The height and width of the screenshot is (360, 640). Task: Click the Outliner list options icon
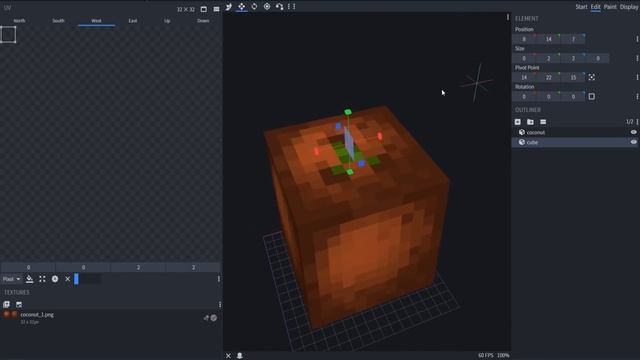coord(543,122)
